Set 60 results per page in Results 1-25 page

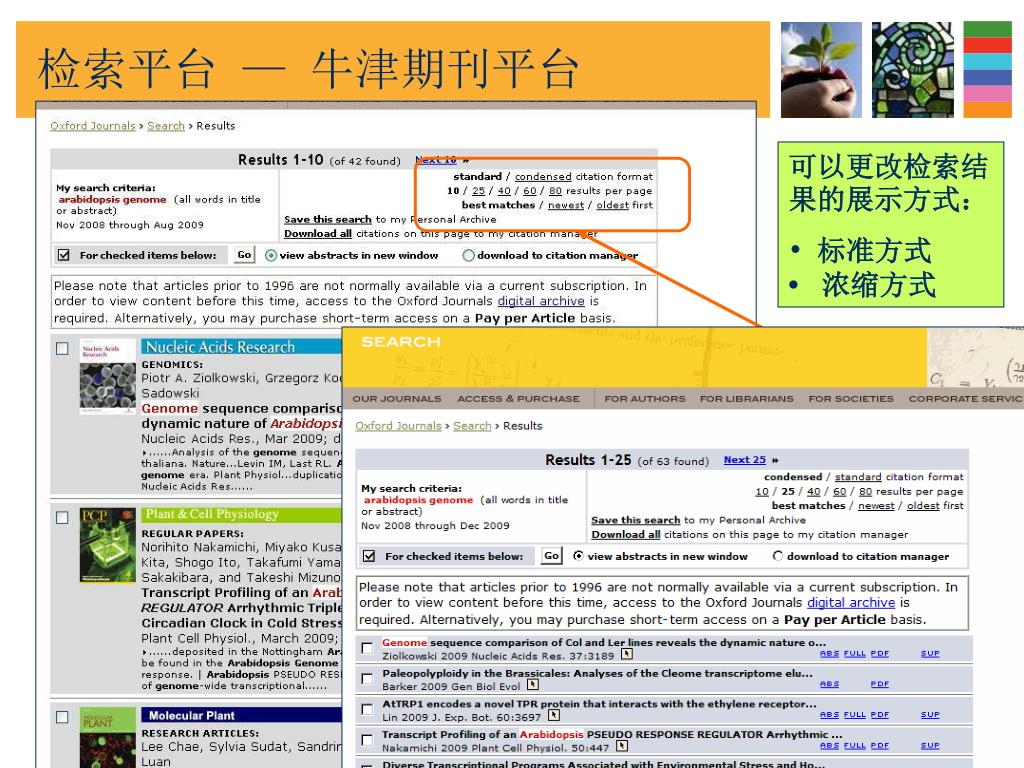pyautogui.click(x=840, y=491)
